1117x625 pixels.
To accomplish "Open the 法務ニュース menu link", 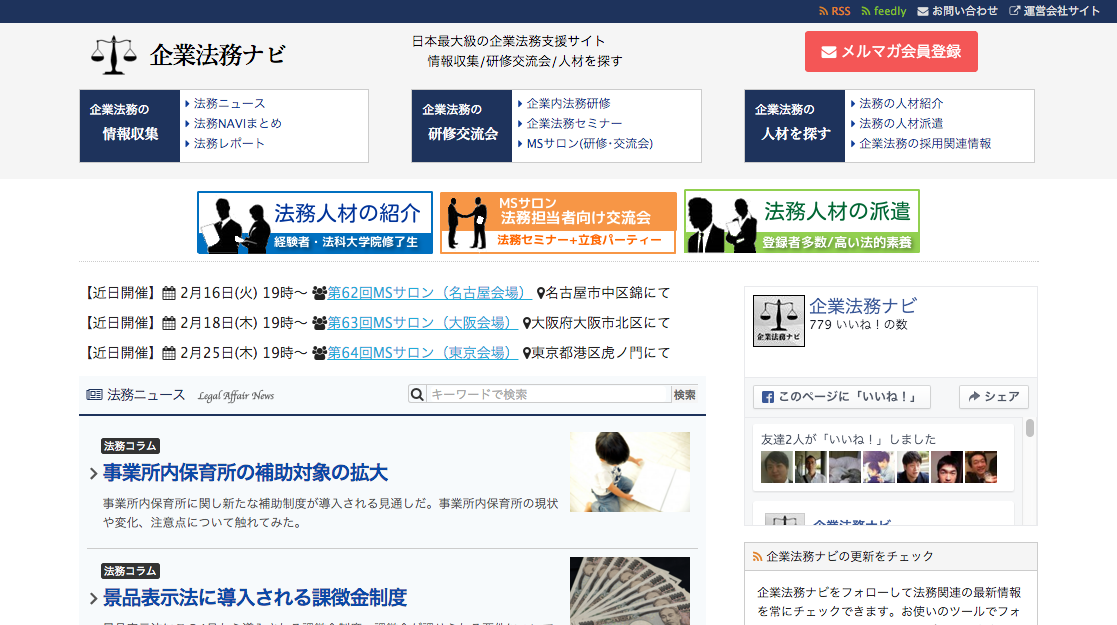I will click(x=229, y=103).
